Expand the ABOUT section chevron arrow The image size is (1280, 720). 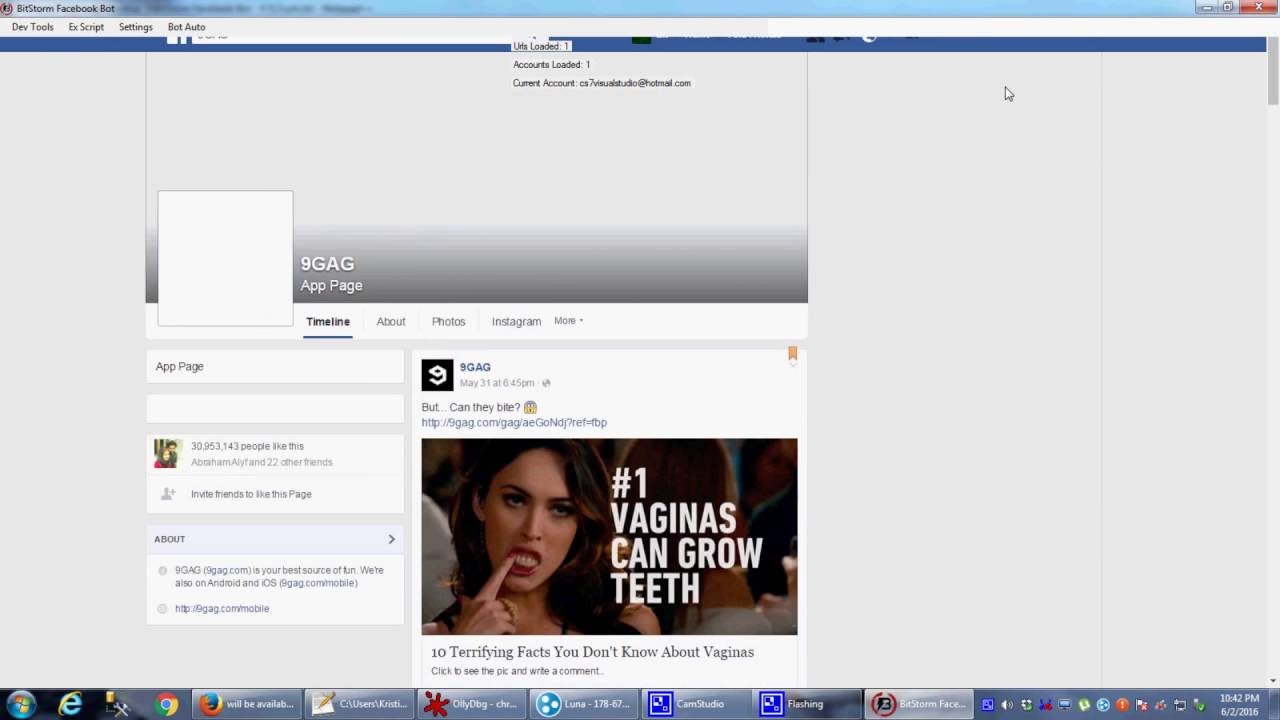coord(391,539)
